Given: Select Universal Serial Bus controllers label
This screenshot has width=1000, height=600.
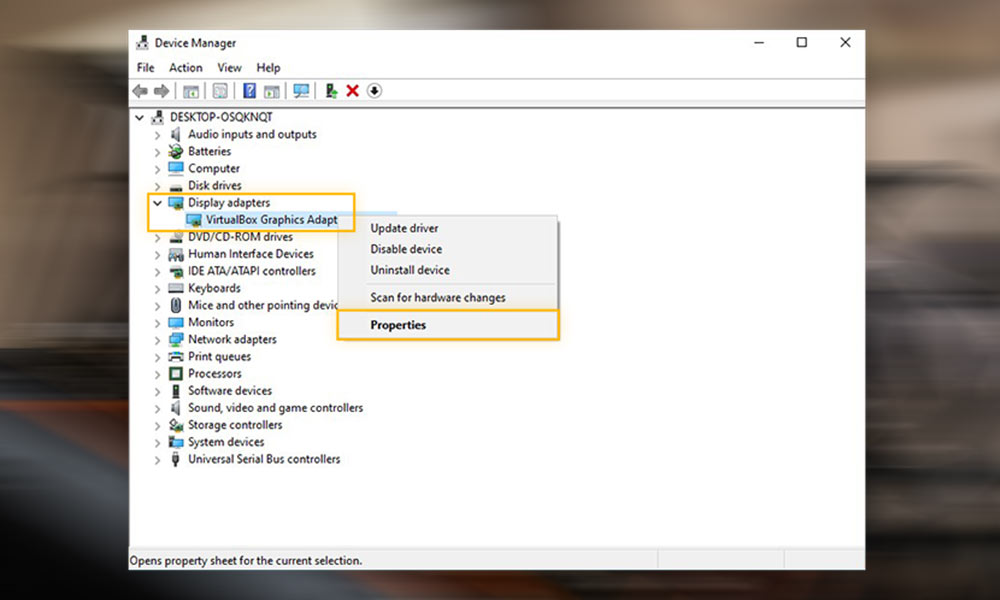Looking at the screenshot, I should [264, 459].
